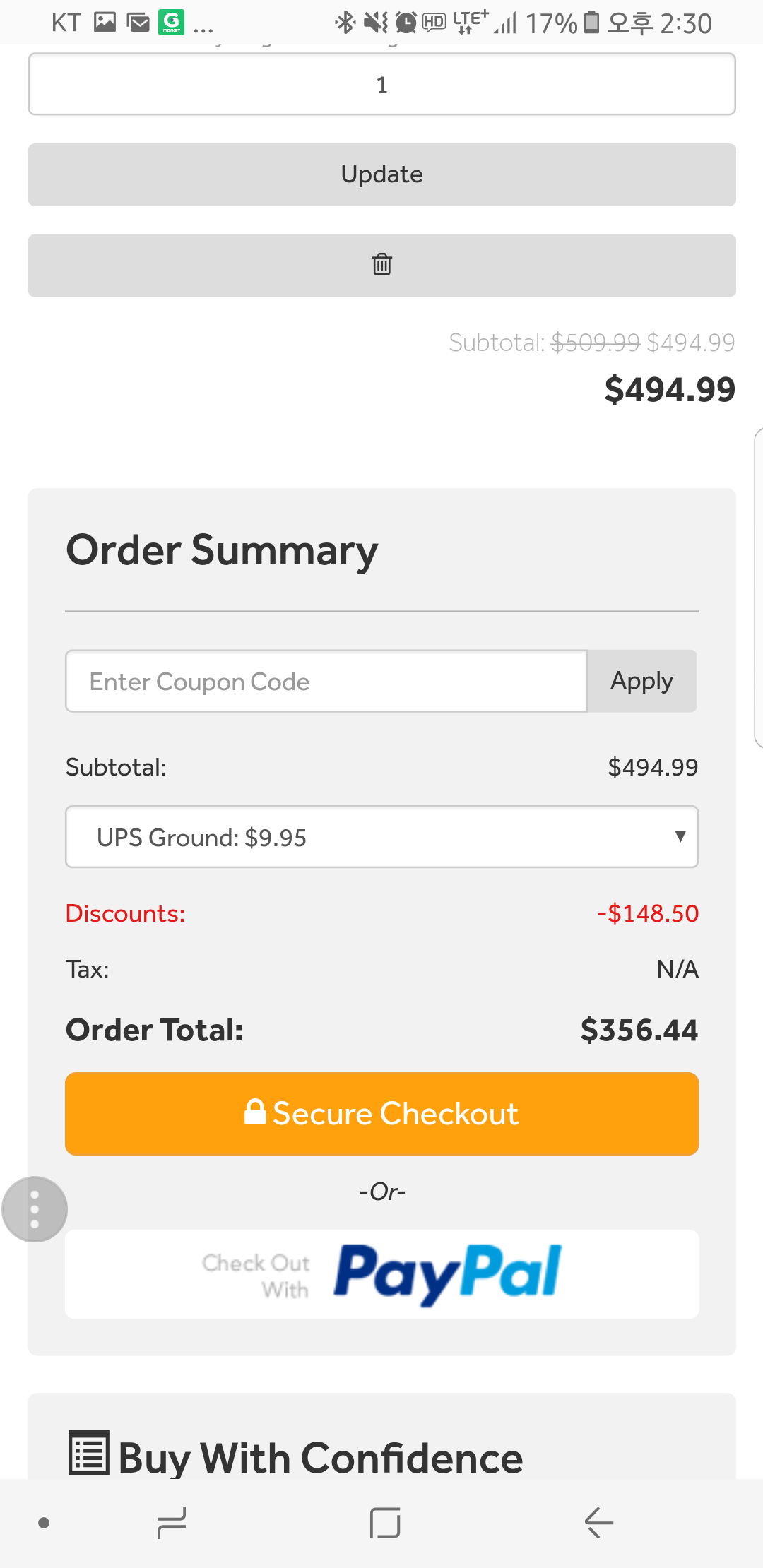Open the UPS Ground shipping dropdown

(381, 837)
